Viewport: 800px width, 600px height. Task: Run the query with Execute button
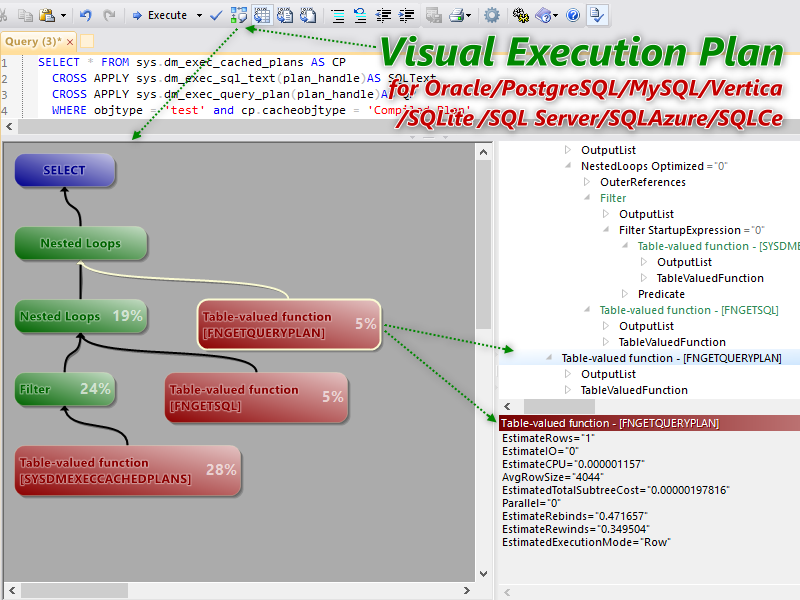[160, 15]
